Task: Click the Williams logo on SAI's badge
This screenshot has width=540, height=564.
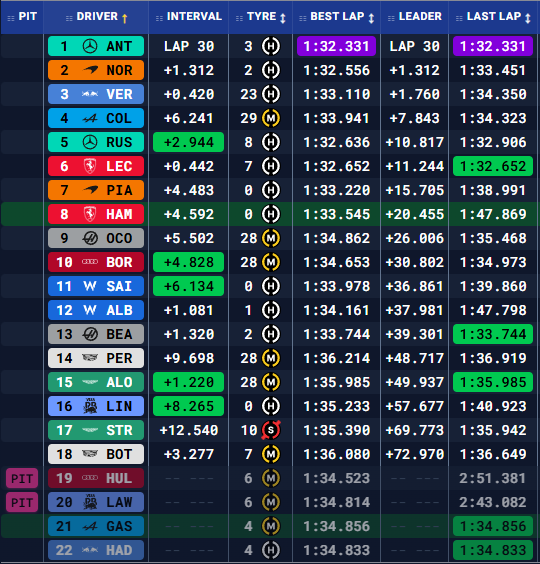Action: (90, 286)
